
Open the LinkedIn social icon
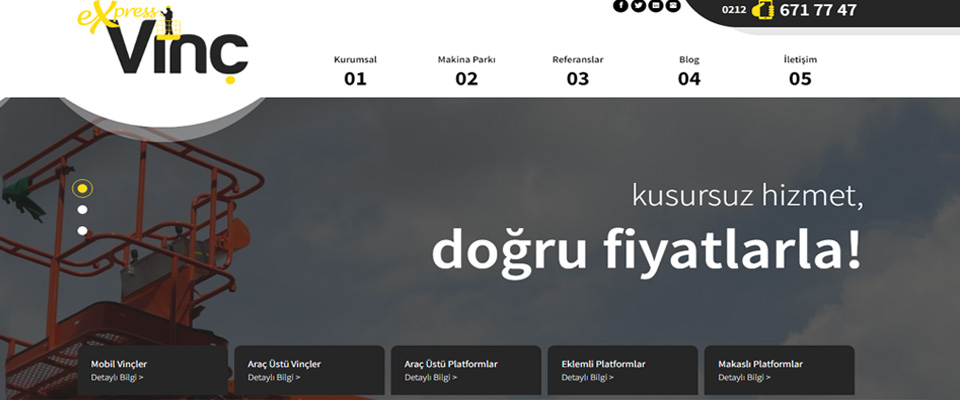click(x=656, y=6)
